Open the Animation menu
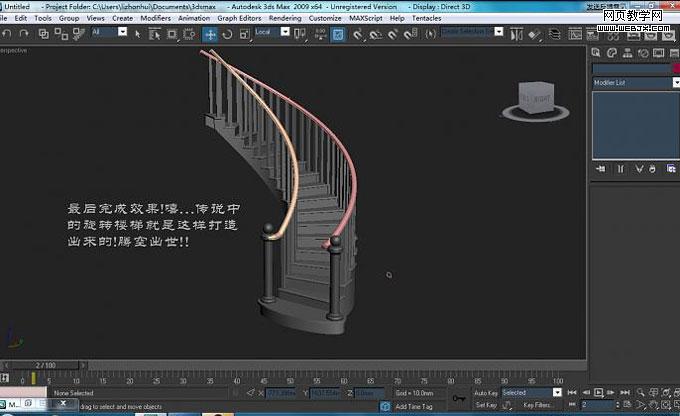The width and height of the screenshot is (680, 416). pos(194,18)
